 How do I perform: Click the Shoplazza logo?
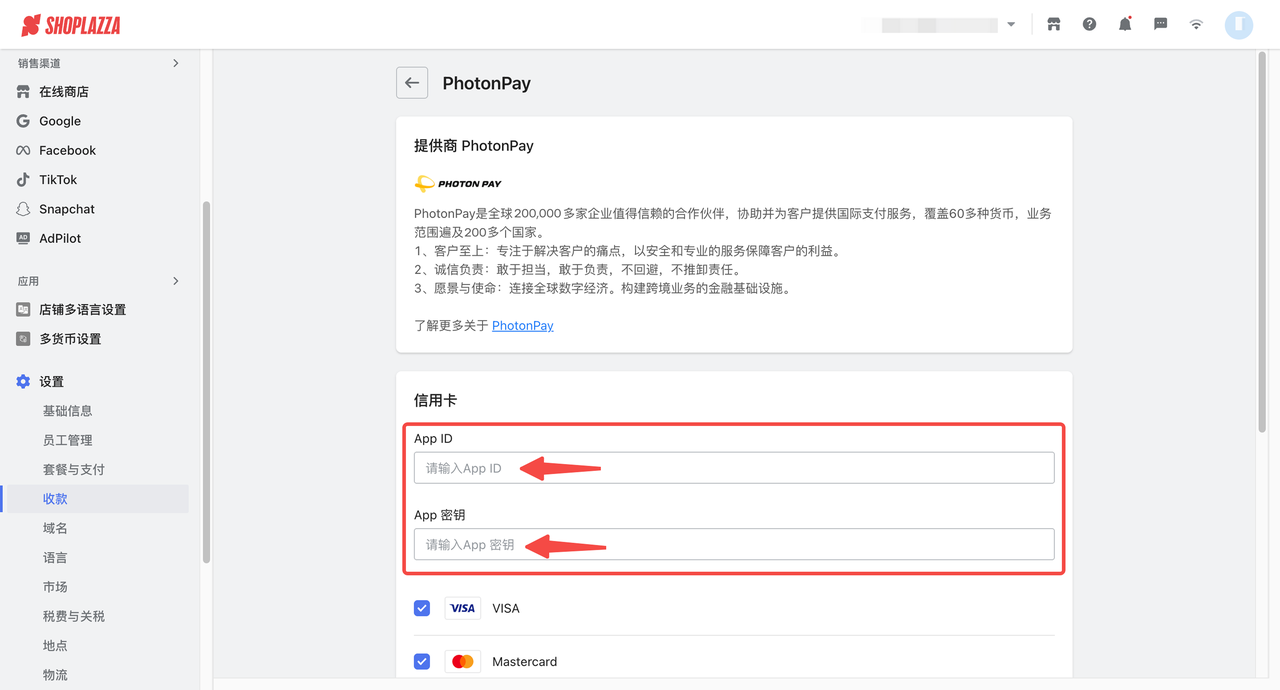(x=70, y=25)
